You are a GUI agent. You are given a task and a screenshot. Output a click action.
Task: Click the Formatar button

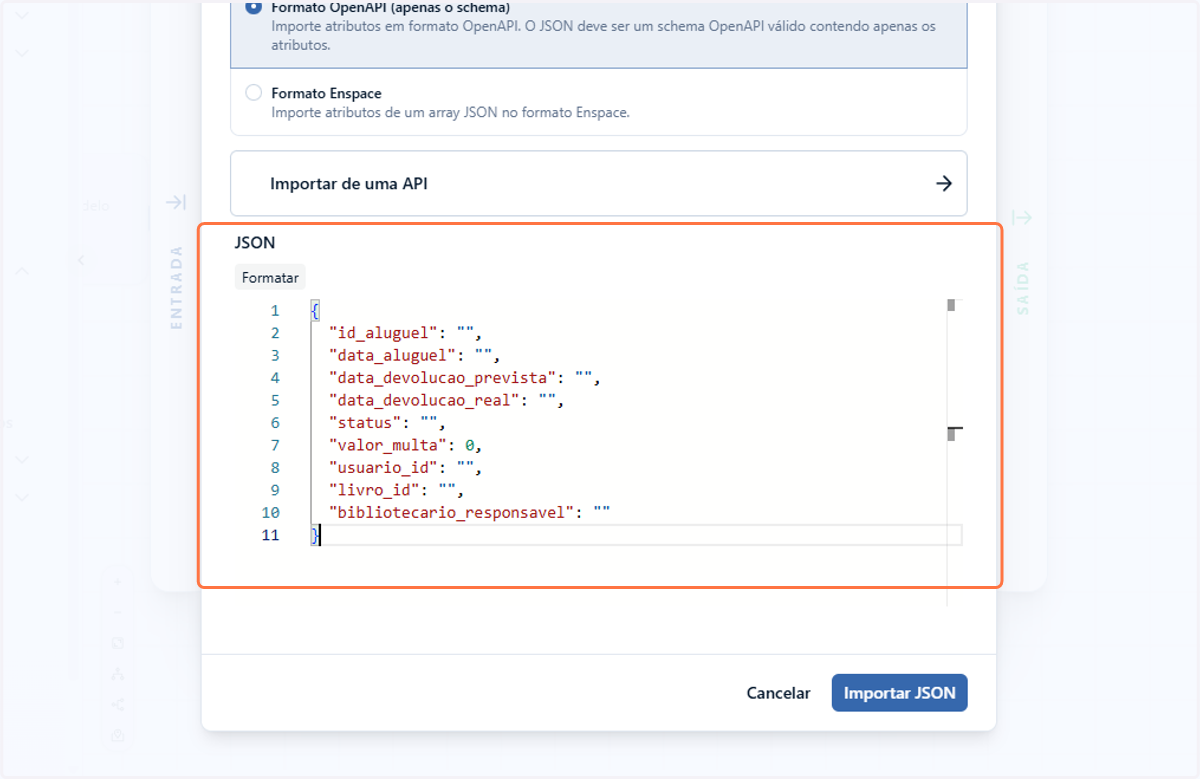[x=270, y=278]
